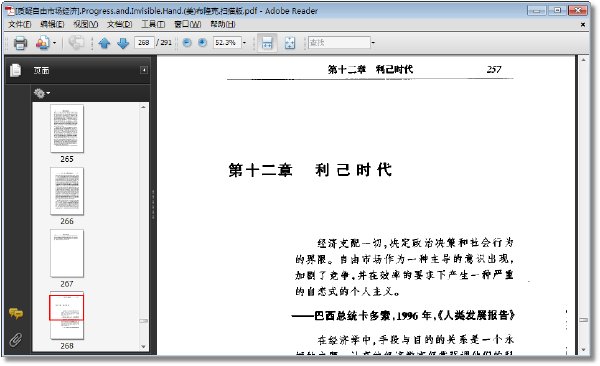
Task: Click document scroll down arrow
Action: click(x=583, y=349)
